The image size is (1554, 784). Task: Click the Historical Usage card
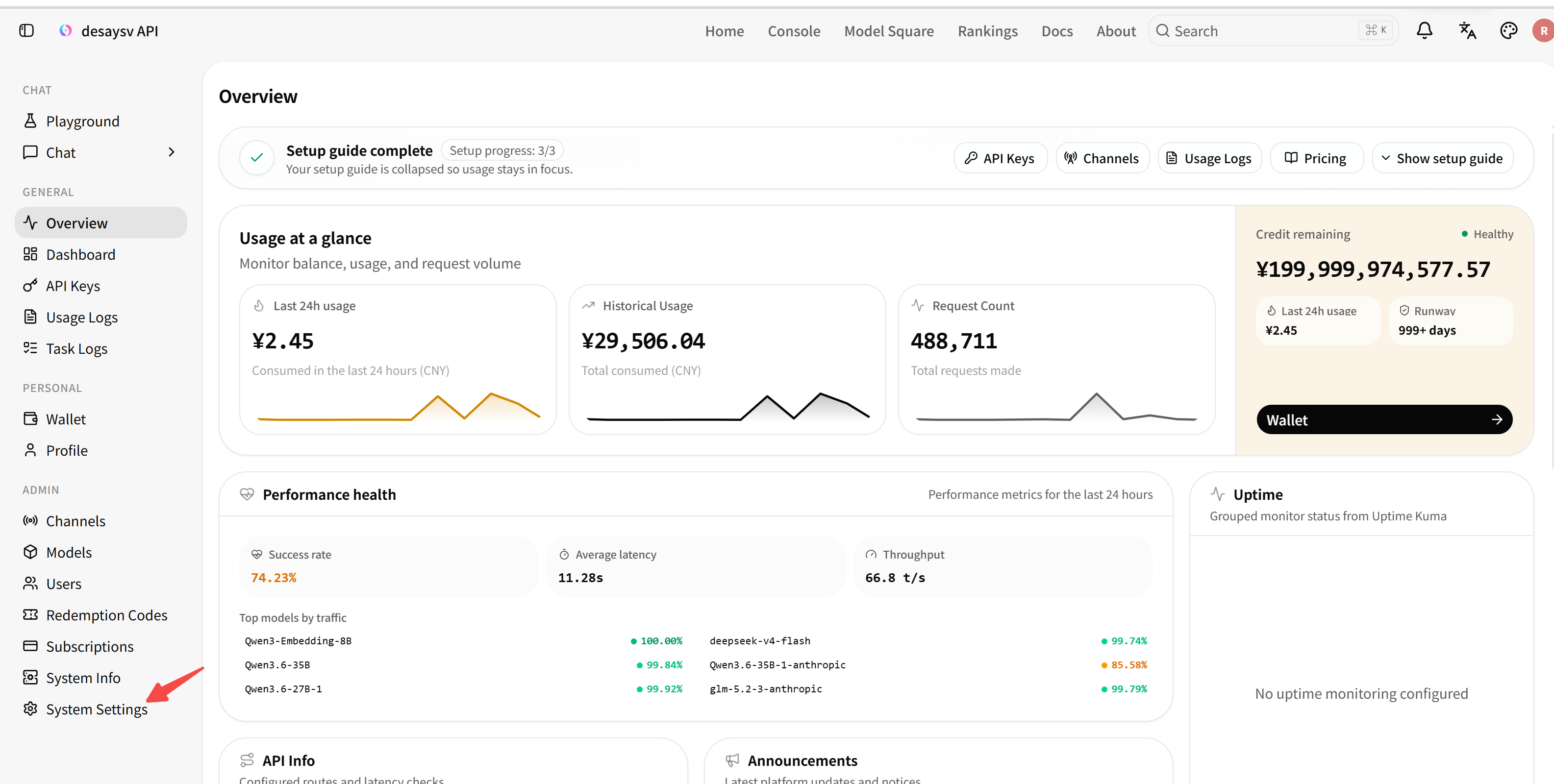[x=727, y=360]
